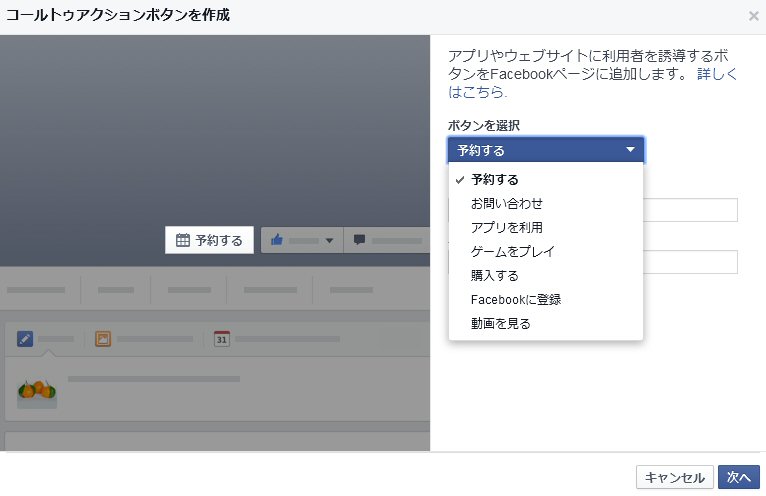Click the 次へ button
The height and width of the screenshot is (496, 766).
point(739,477)
